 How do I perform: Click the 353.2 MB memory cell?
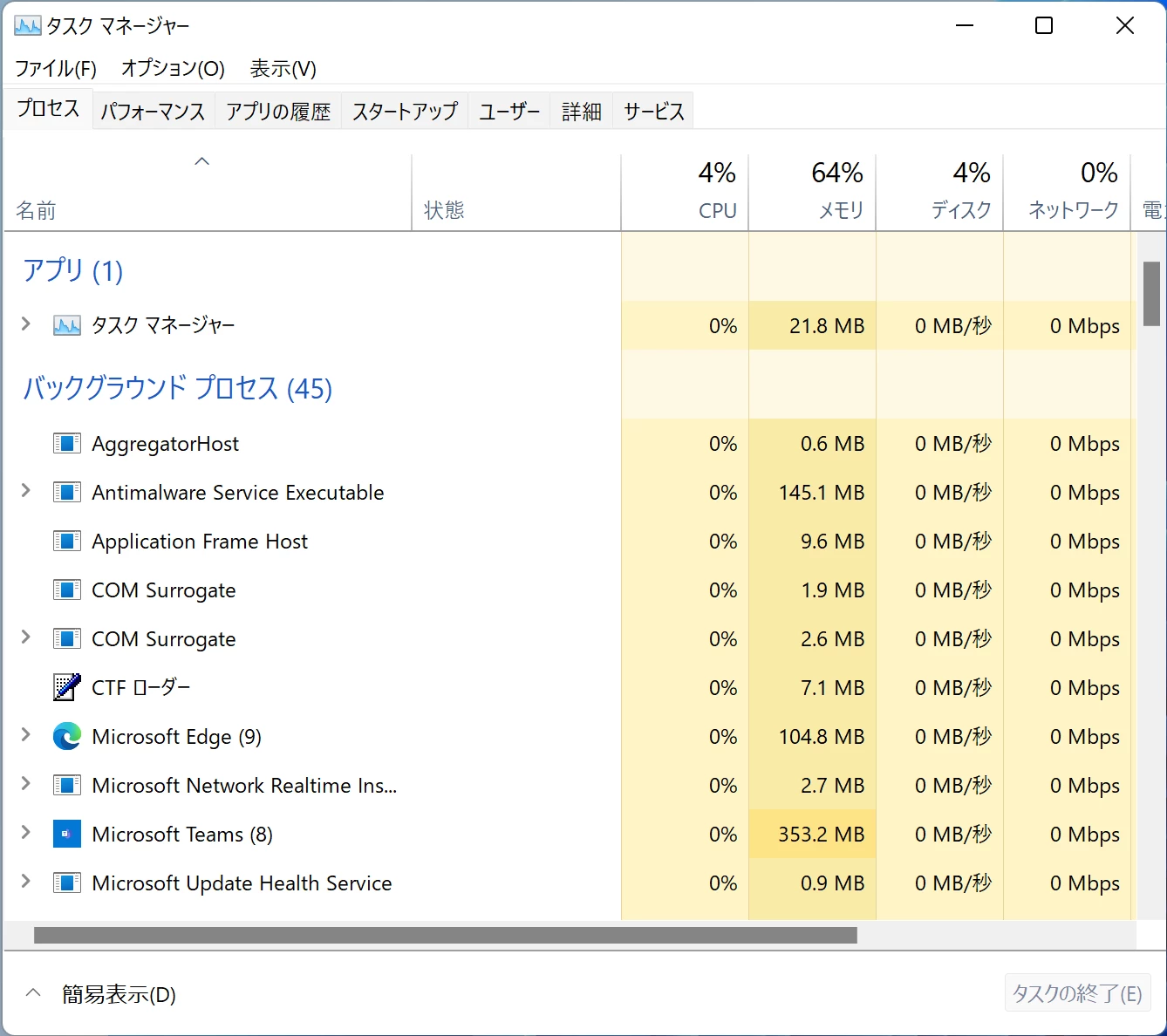click(x=812, y=835)
